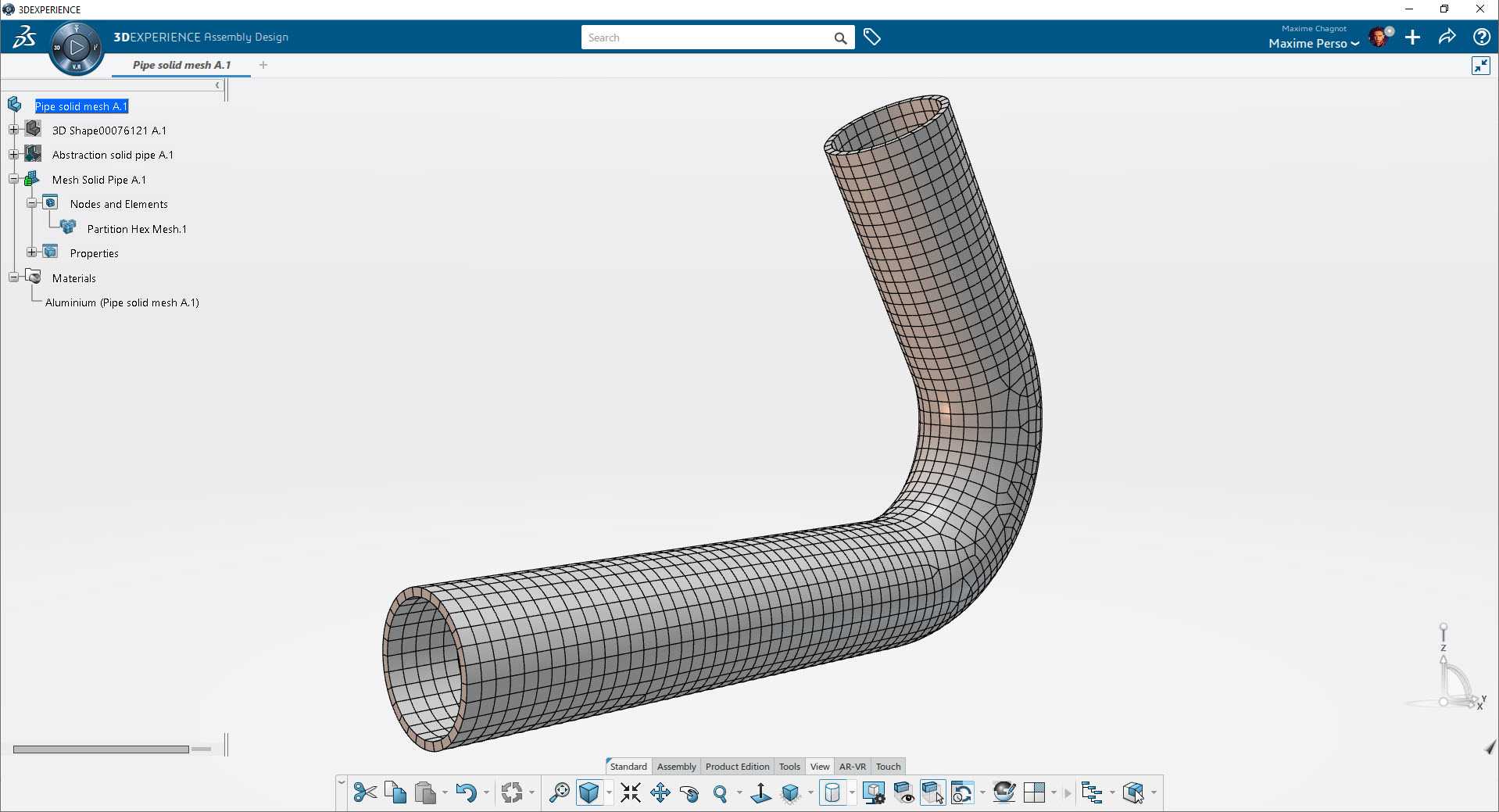The image size is (1499, 812).
Task: Expand the Properties node
Action: (31, 252)
